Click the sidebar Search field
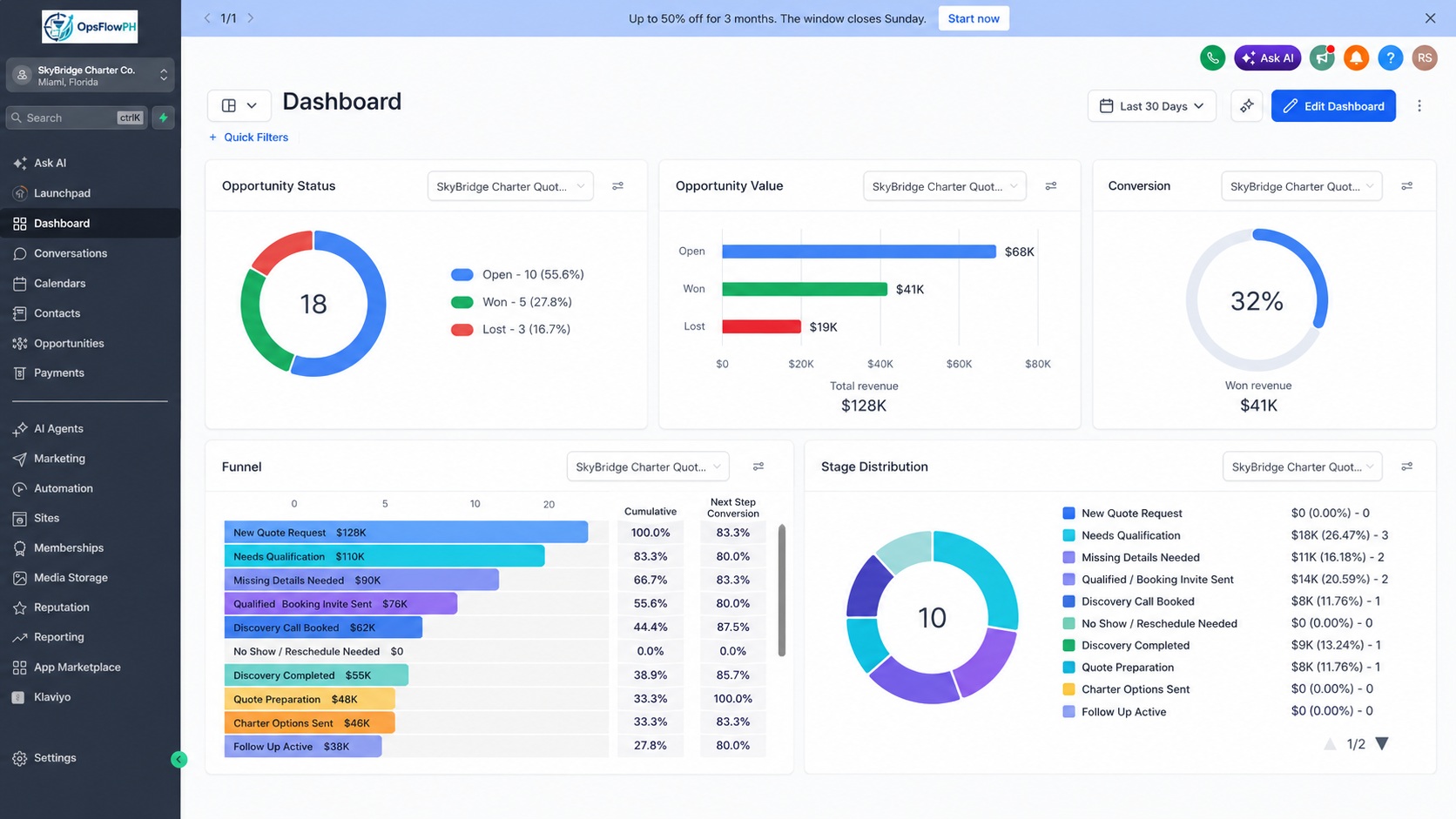Image resolution: width=1456 pixels, height=819 pixels. coord(78,117)
